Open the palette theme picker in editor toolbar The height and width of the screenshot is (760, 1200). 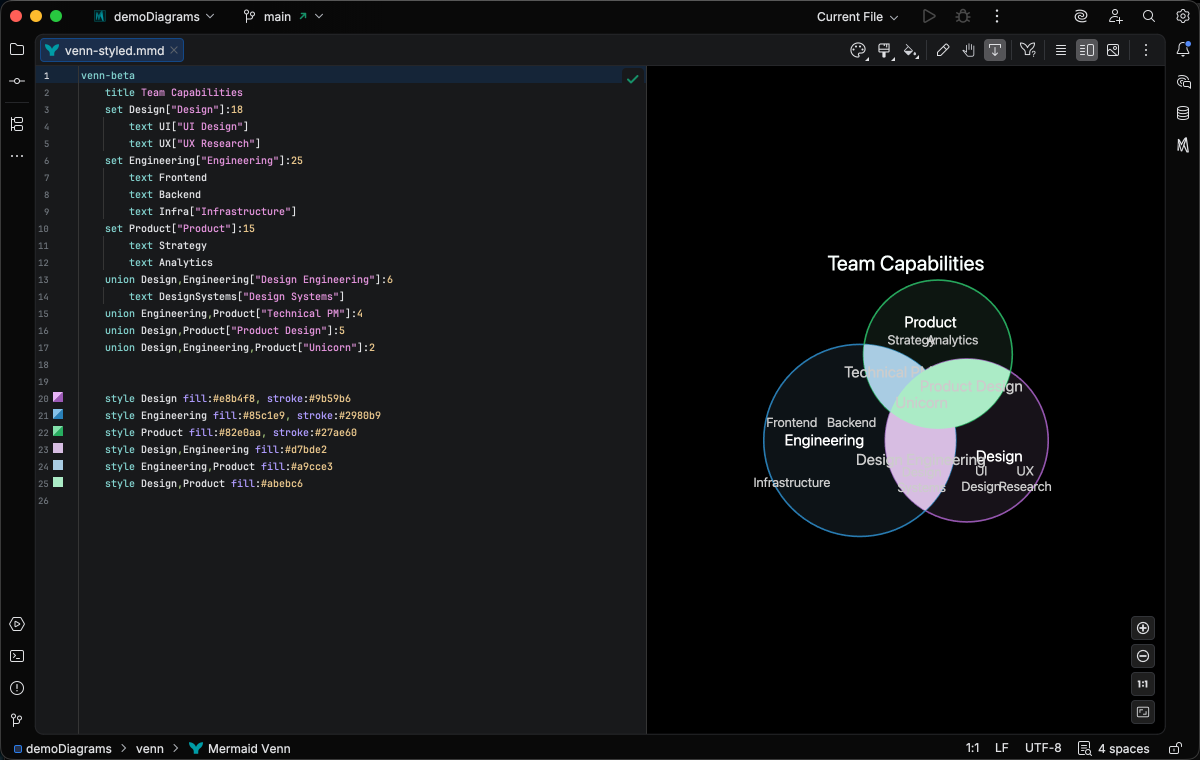click(x=858, y=50)
